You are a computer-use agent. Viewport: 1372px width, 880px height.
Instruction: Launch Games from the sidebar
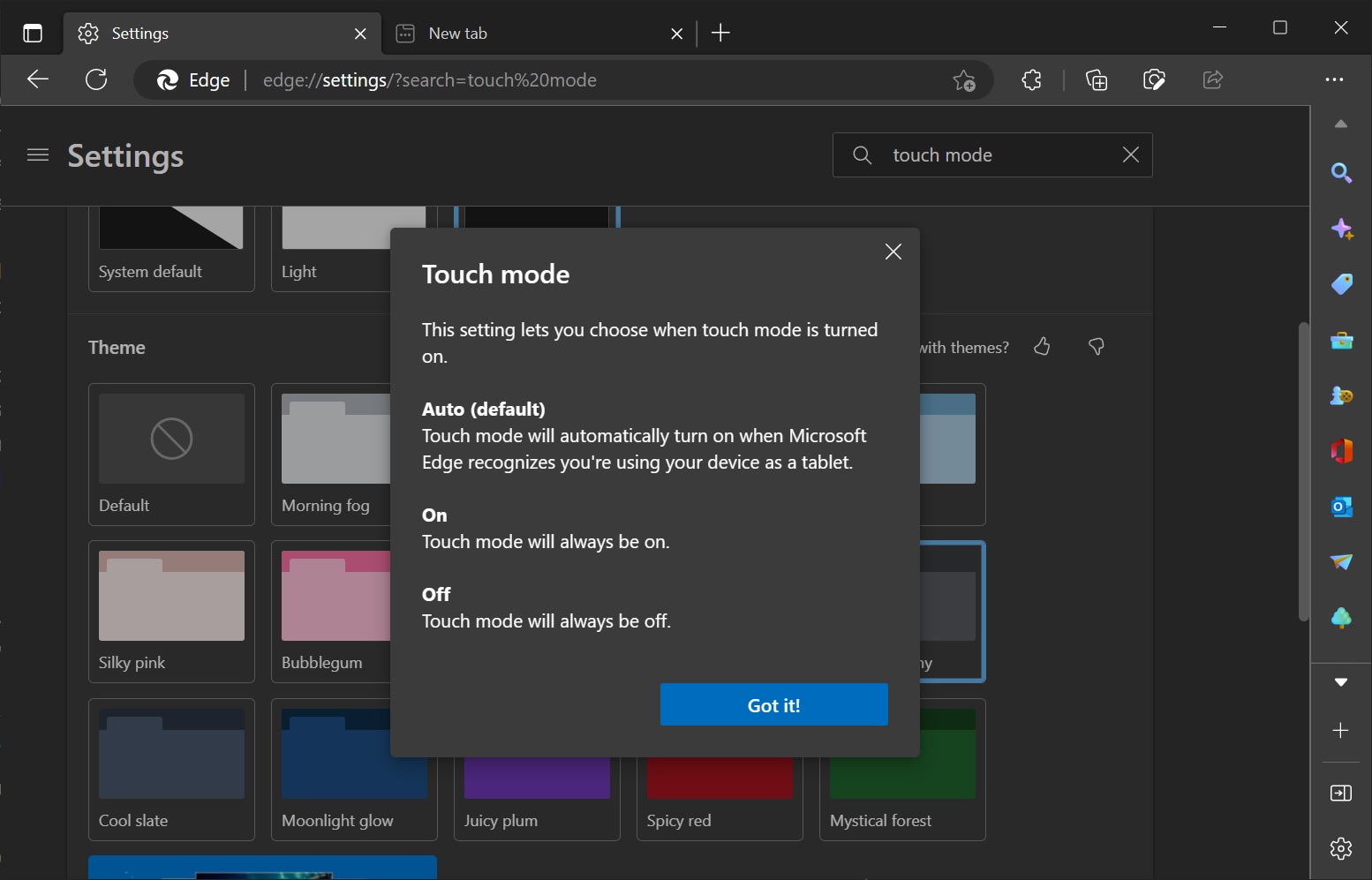point(1341,395)
